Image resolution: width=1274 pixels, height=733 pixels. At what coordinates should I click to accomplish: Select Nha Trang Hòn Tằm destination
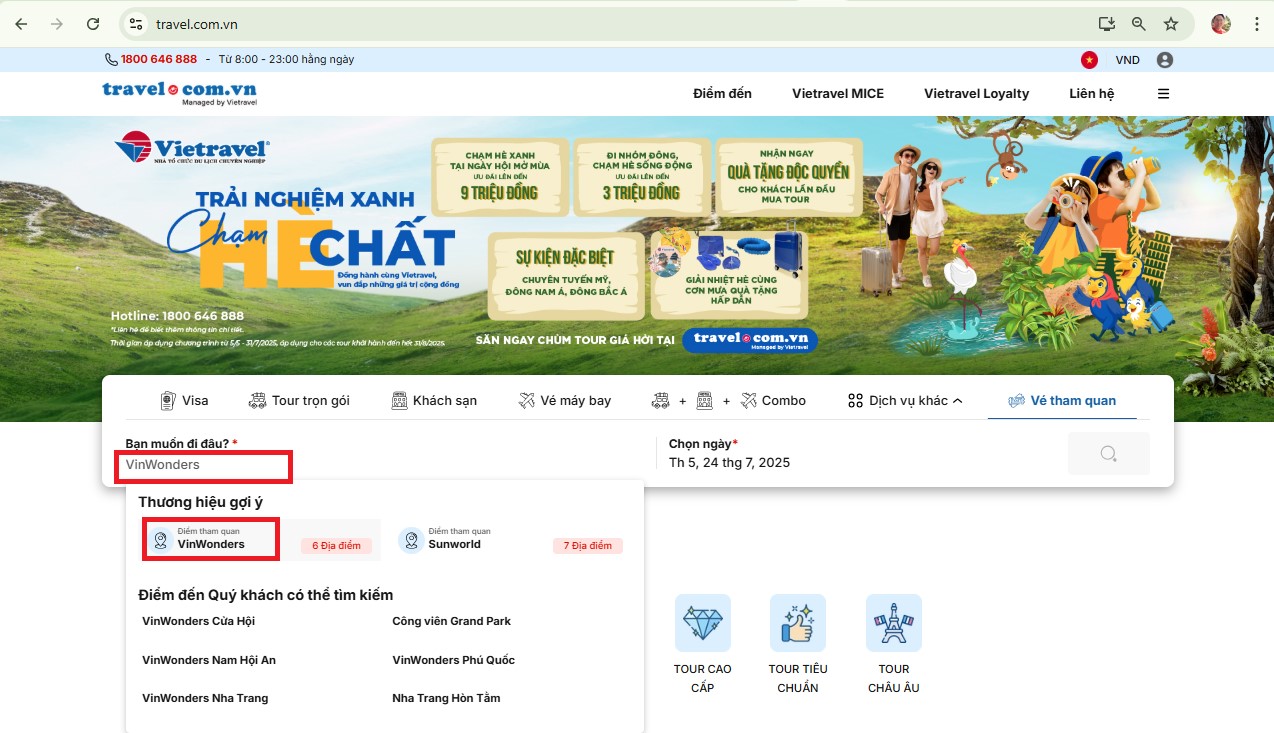[x=446, y=698]
